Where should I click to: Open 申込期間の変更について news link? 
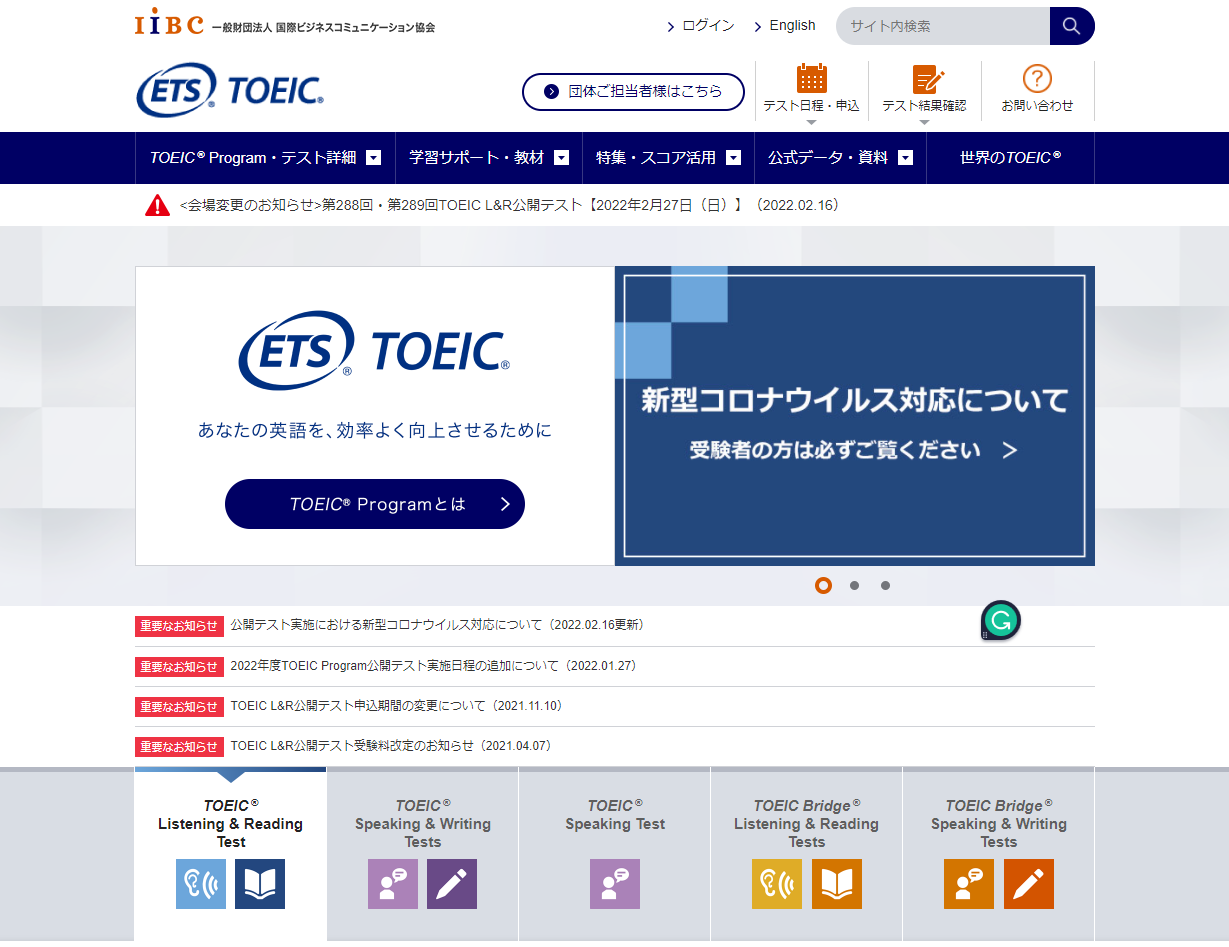click(397, 706)
